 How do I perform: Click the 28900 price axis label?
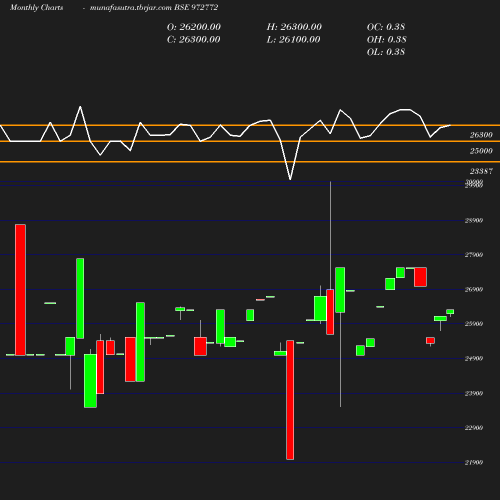tap(474, 220)
